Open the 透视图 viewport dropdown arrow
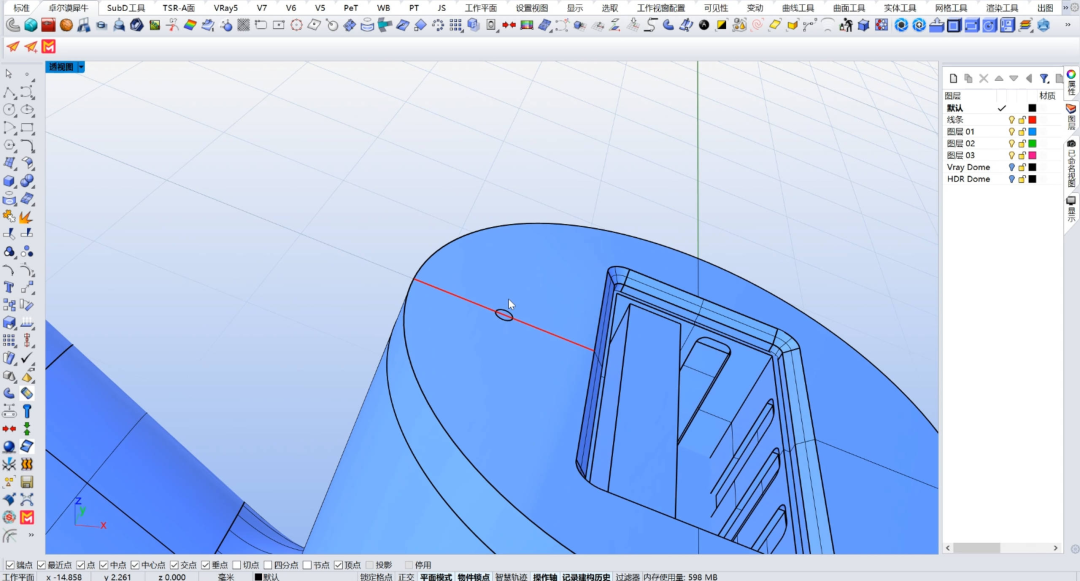 (x=80, y=67)
